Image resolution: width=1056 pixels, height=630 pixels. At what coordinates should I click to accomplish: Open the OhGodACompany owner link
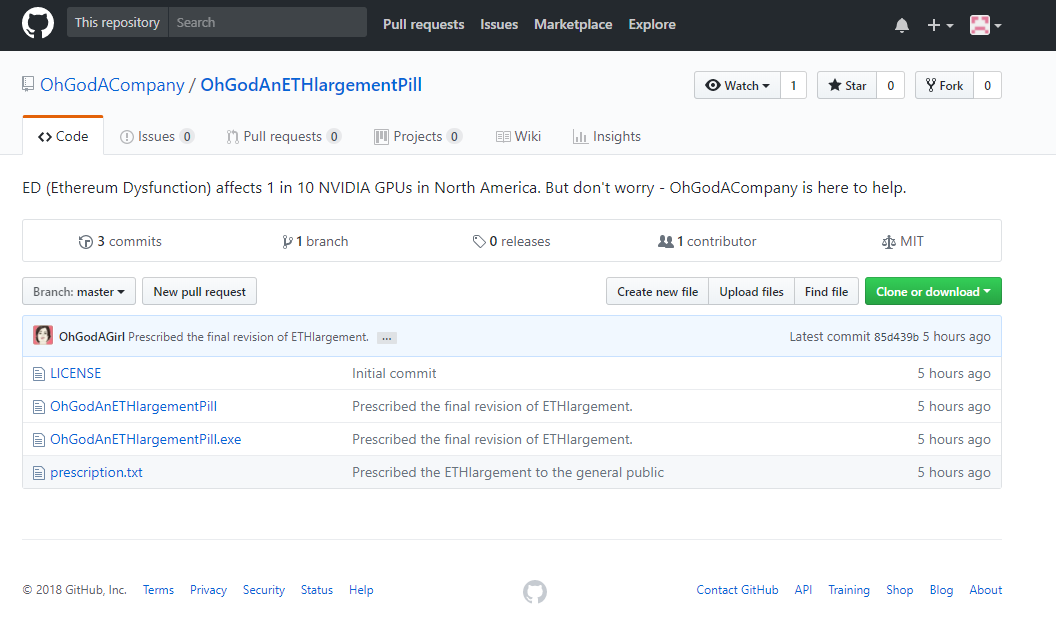112,85
